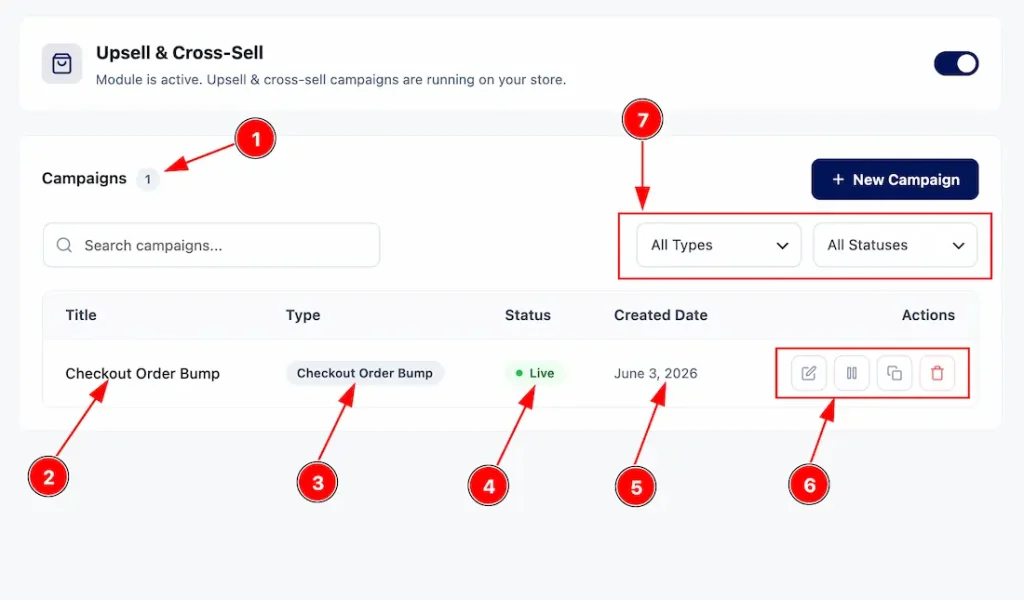Screen dimensions: 1024x600
Task: Pause the Checkout Order Bump campaign
Action: [852, 373]
